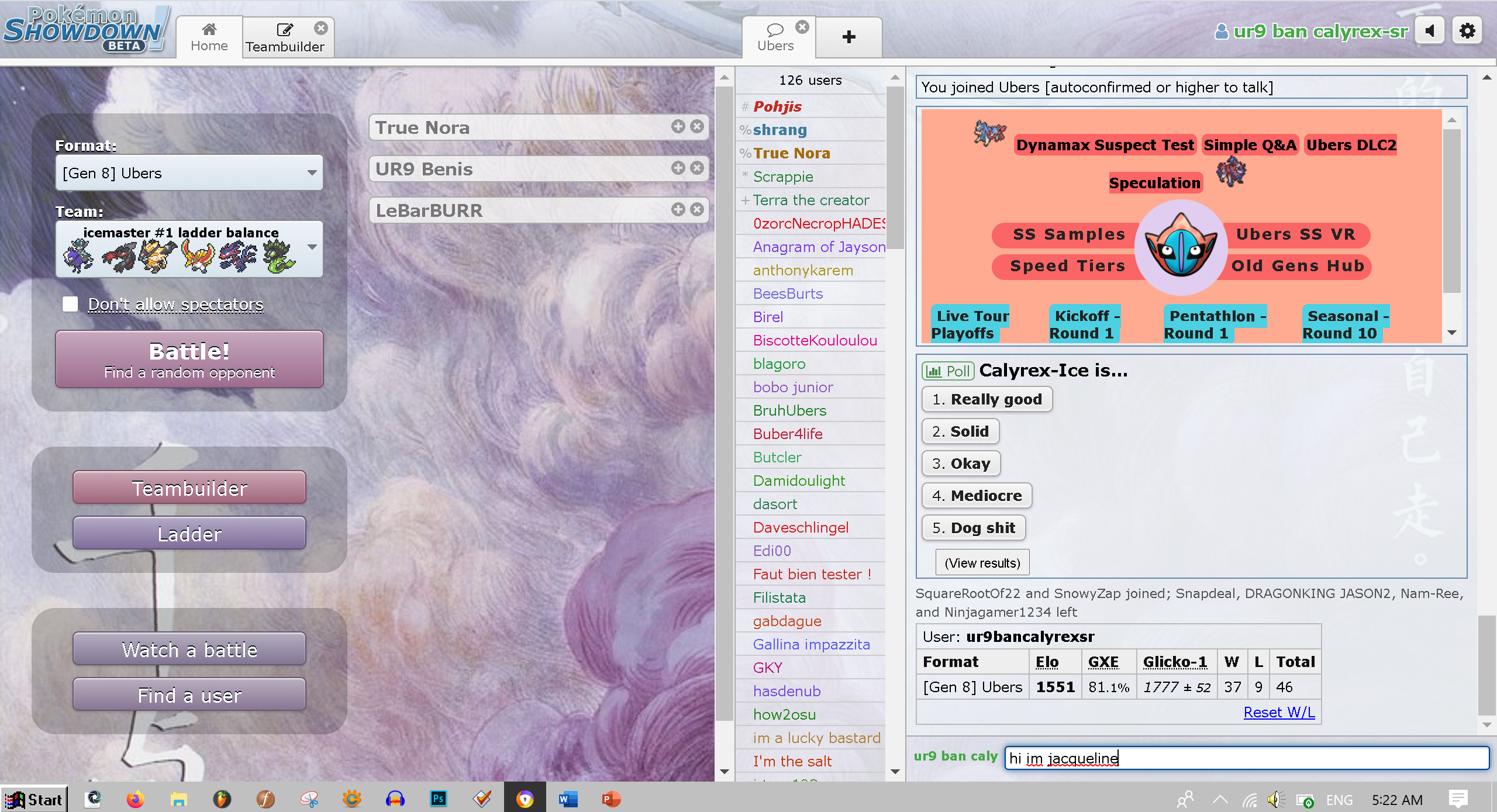This screenshot has width=1497, height=812.
Task: Click the plus icon on the True Nora PM
Action: pyautogui.click(x=678, y=126)
